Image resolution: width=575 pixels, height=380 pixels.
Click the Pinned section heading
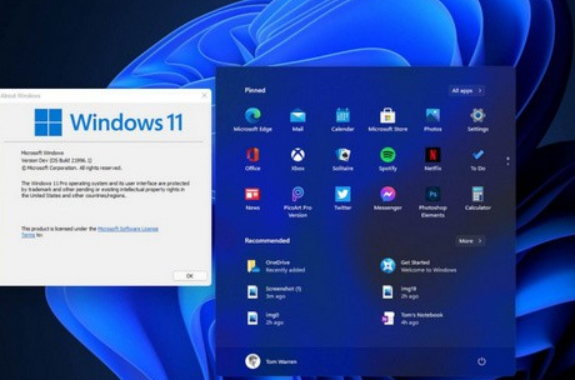coord(255,90)
